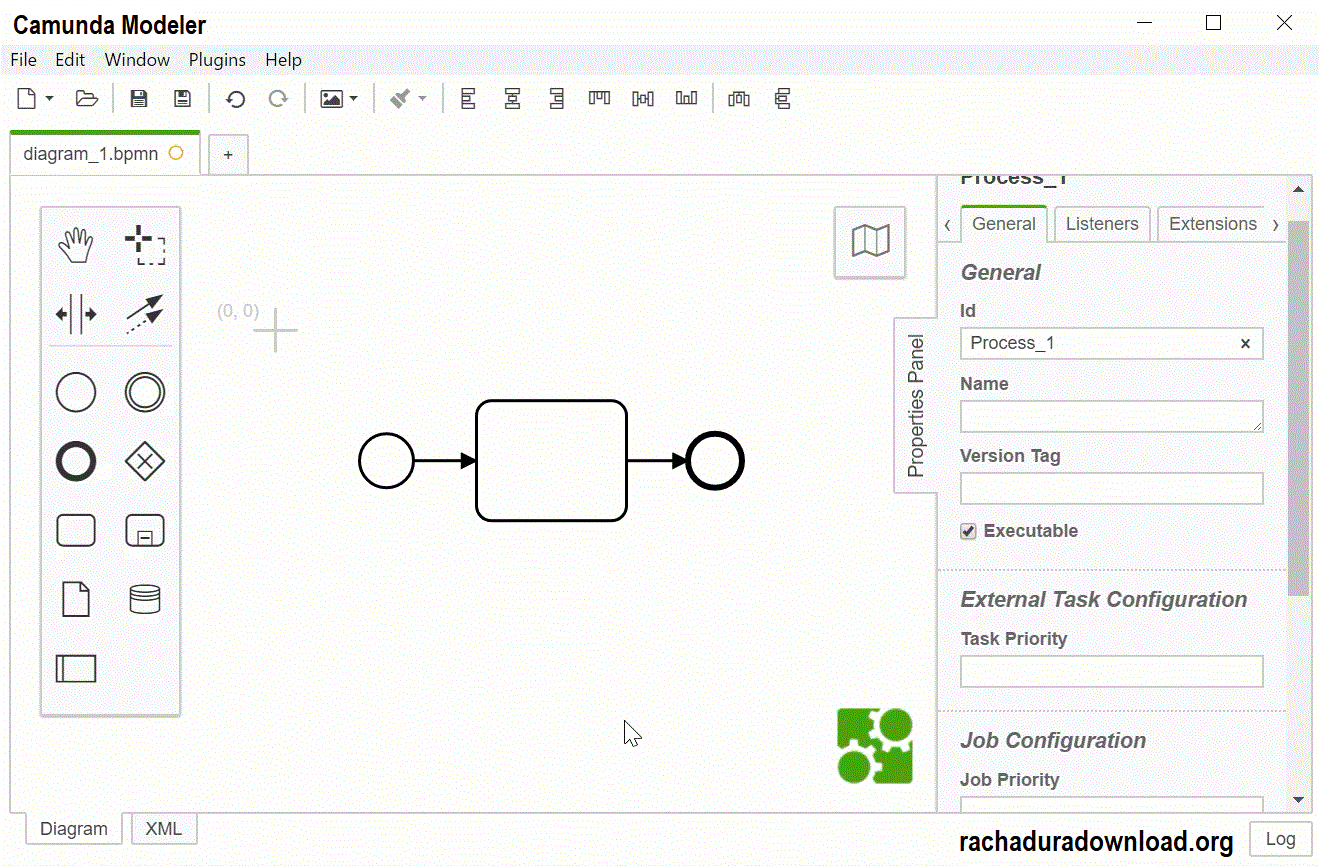Open the Edit menu
Image resolution: width=1320 pixels, height=866 pixels.
pos(70,60)
